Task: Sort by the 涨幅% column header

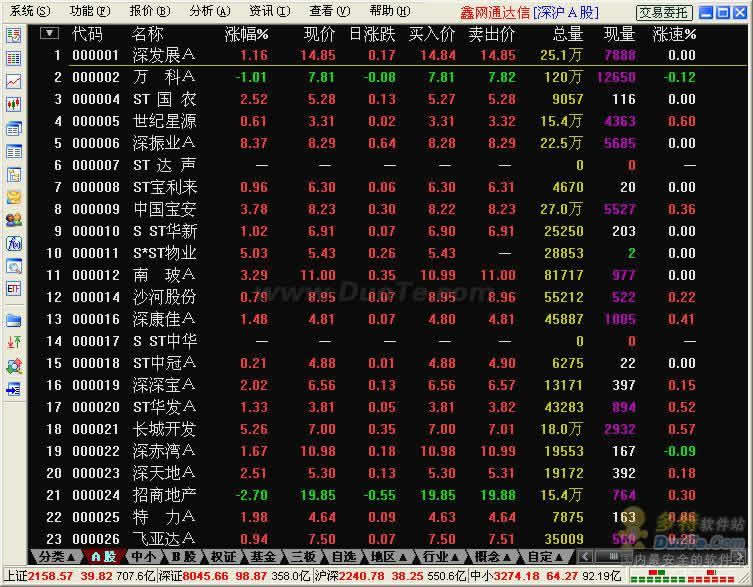Action: coord(246,34)
